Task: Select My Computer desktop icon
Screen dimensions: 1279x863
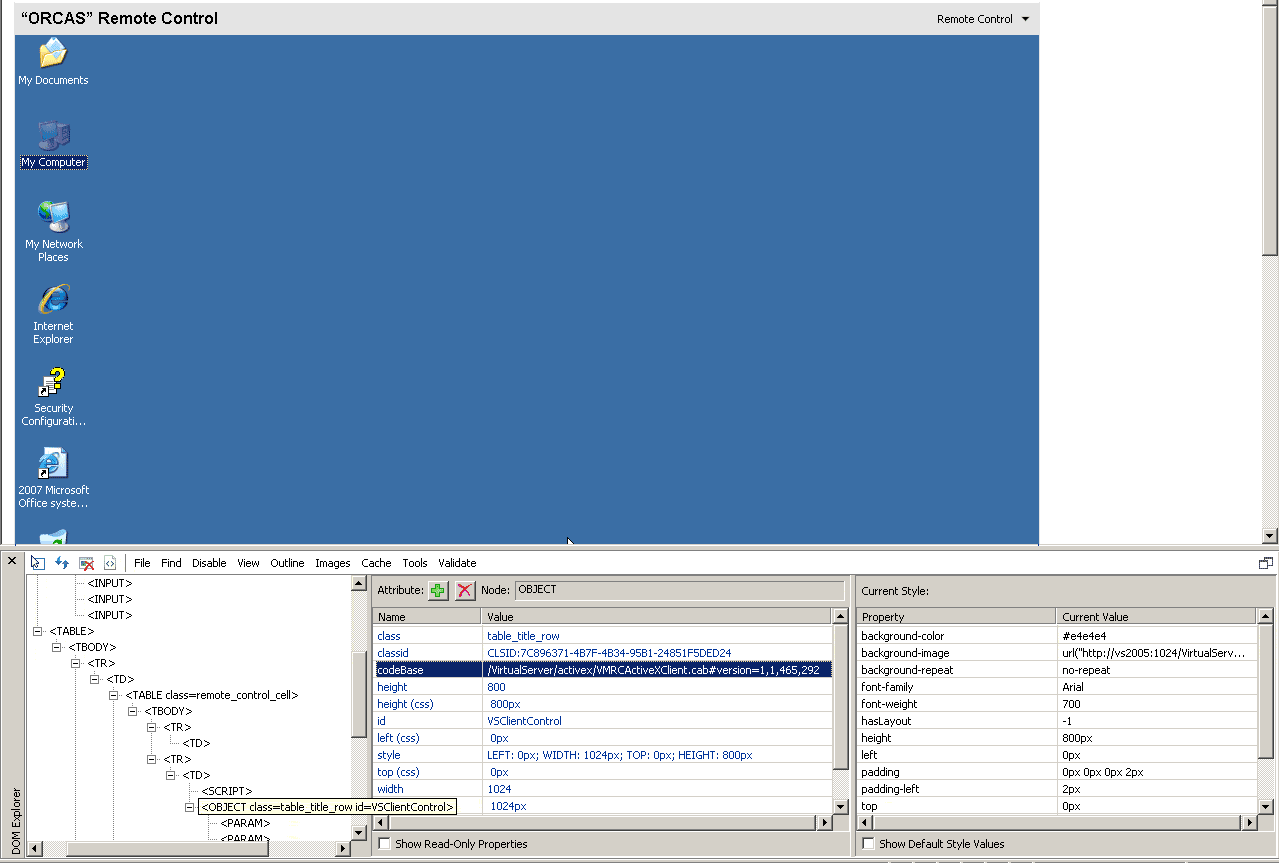Action: point(53,144)
